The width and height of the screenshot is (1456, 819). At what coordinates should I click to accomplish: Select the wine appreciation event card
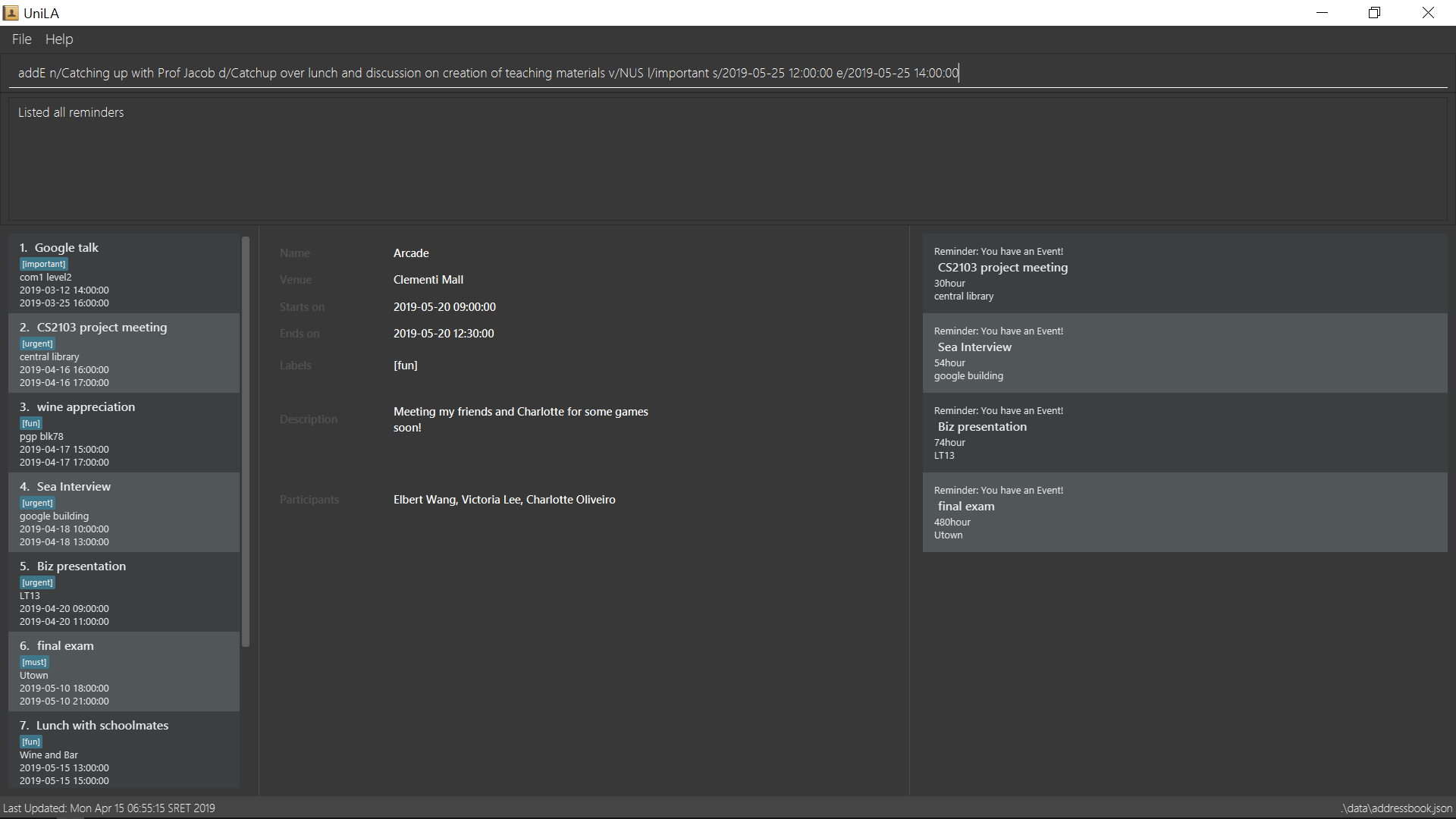124,433
